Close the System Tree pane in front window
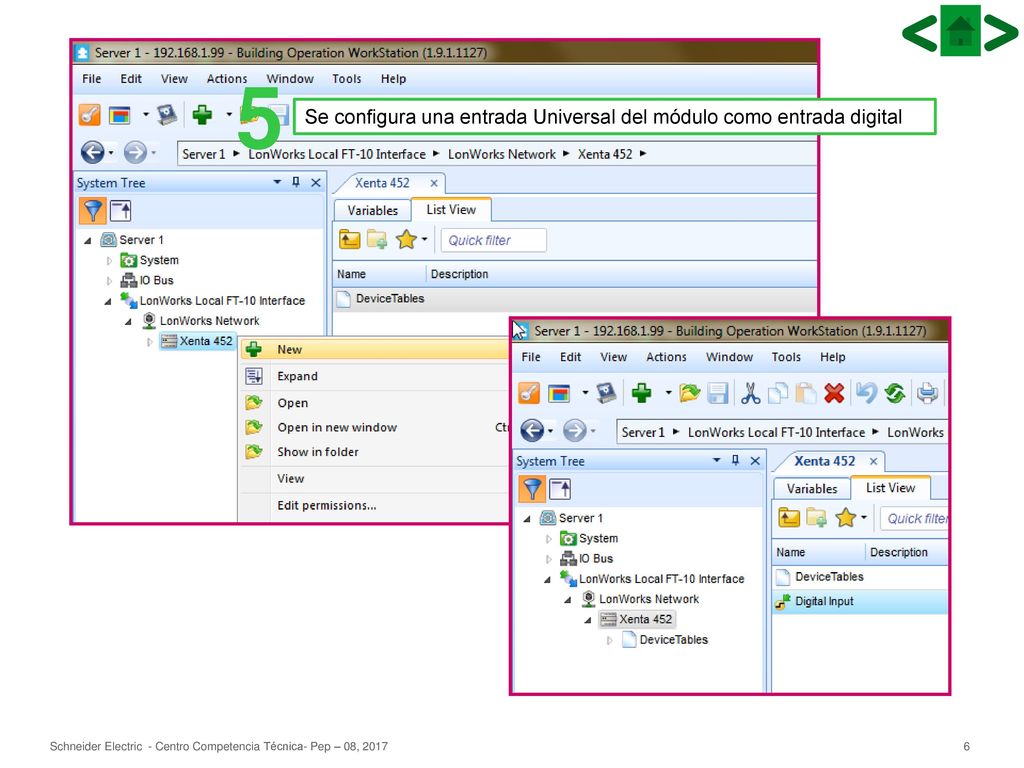Screen dimensions: 1024x768 [x=756, y=461]
